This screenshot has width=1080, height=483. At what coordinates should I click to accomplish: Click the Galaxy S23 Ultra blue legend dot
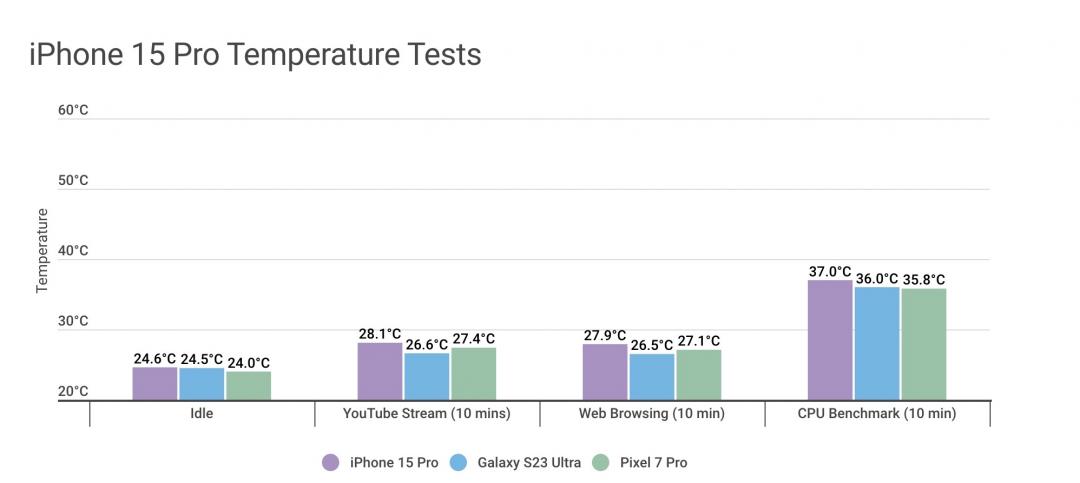tap(459, 462)
